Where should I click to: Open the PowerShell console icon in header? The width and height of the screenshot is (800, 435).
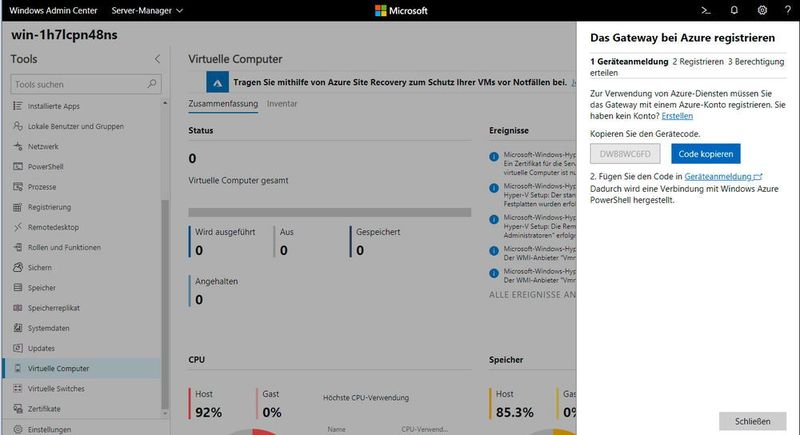[x=706, y=10]
